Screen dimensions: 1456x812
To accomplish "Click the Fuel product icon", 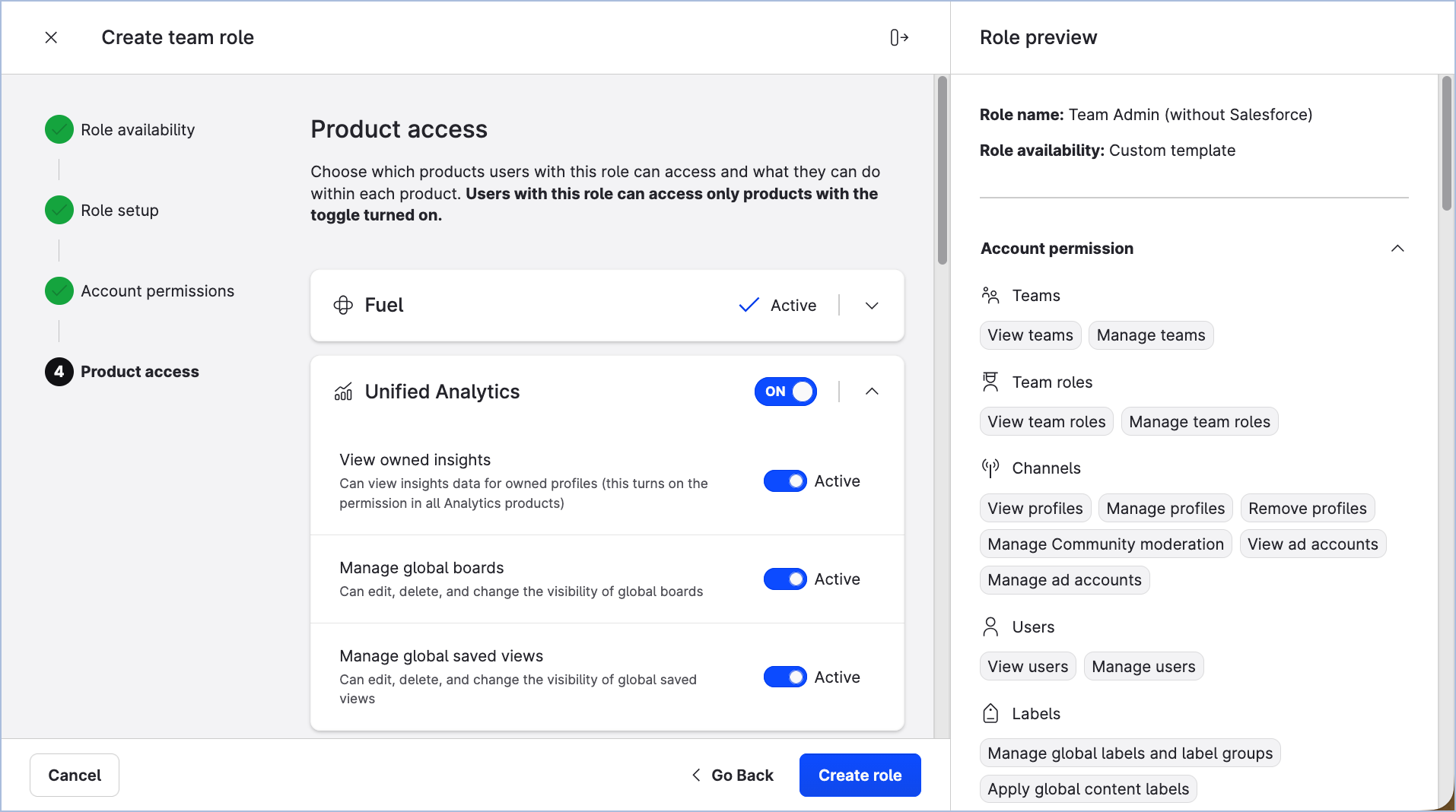I will tap(343, 305).
